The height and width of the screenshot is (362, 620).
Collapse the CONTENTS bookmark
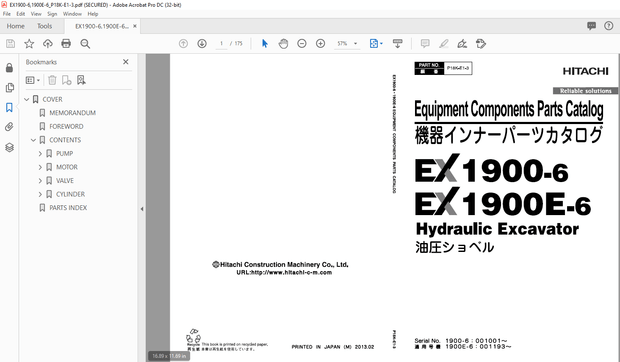pyautogui.click(x=33, y=140)
